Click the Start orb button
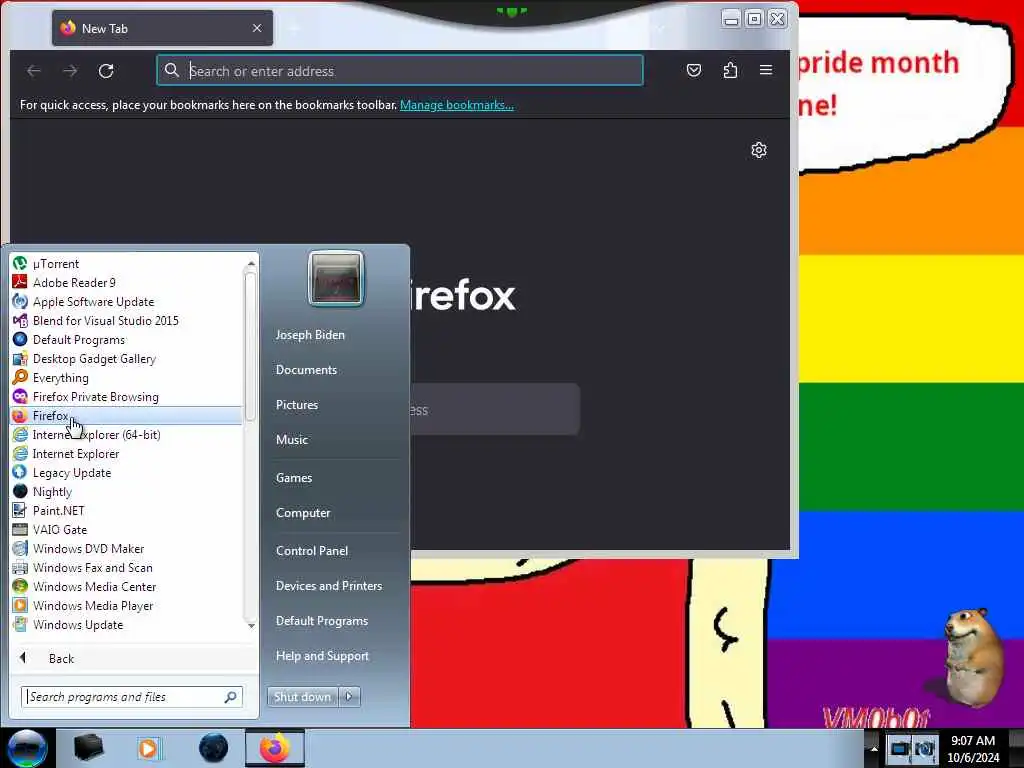The width and height of the screenshot is (1024, 768). click(x=27, y=748)
